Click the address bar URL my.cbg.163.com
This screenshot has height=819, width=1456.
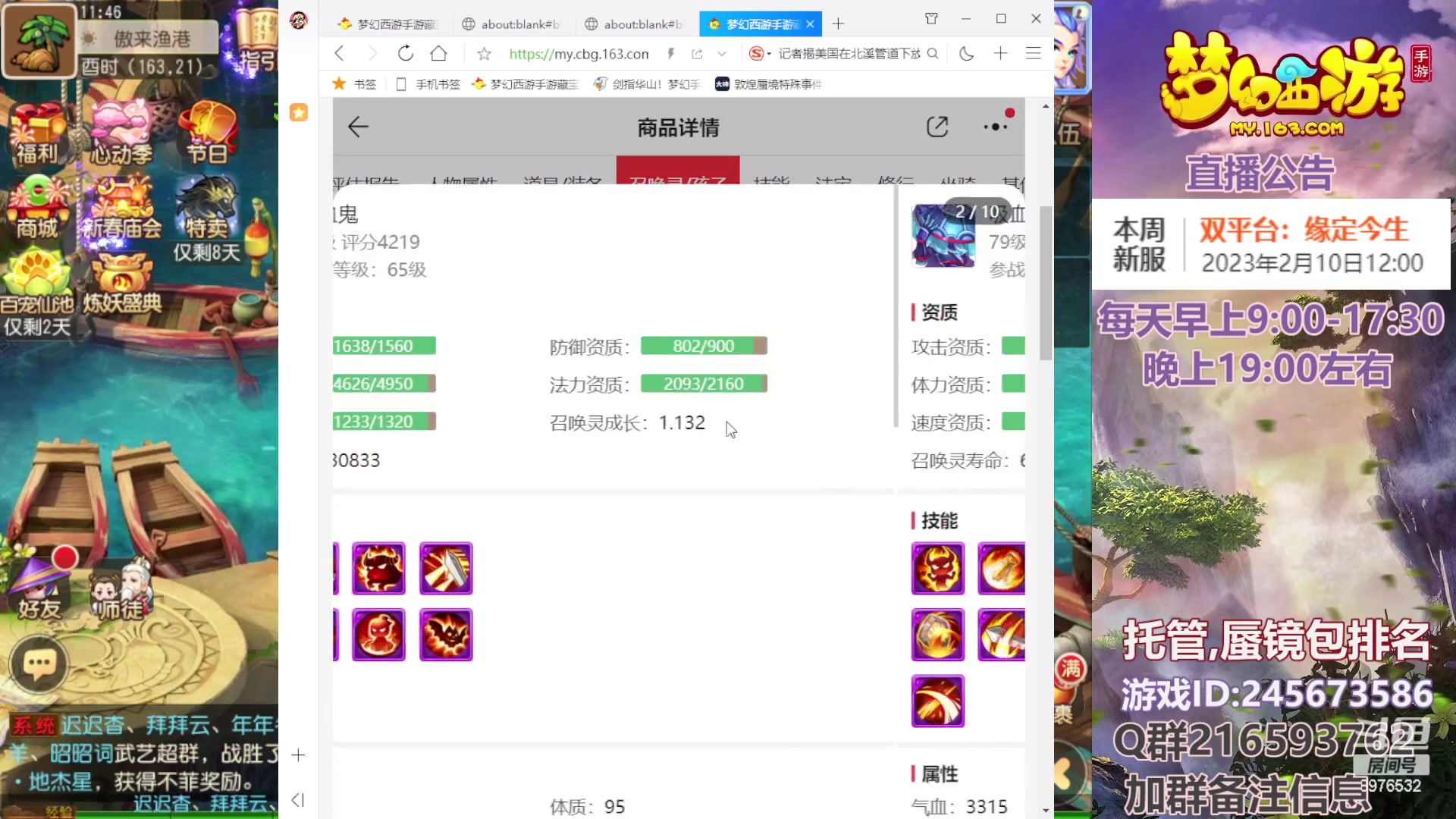[579, 54]
